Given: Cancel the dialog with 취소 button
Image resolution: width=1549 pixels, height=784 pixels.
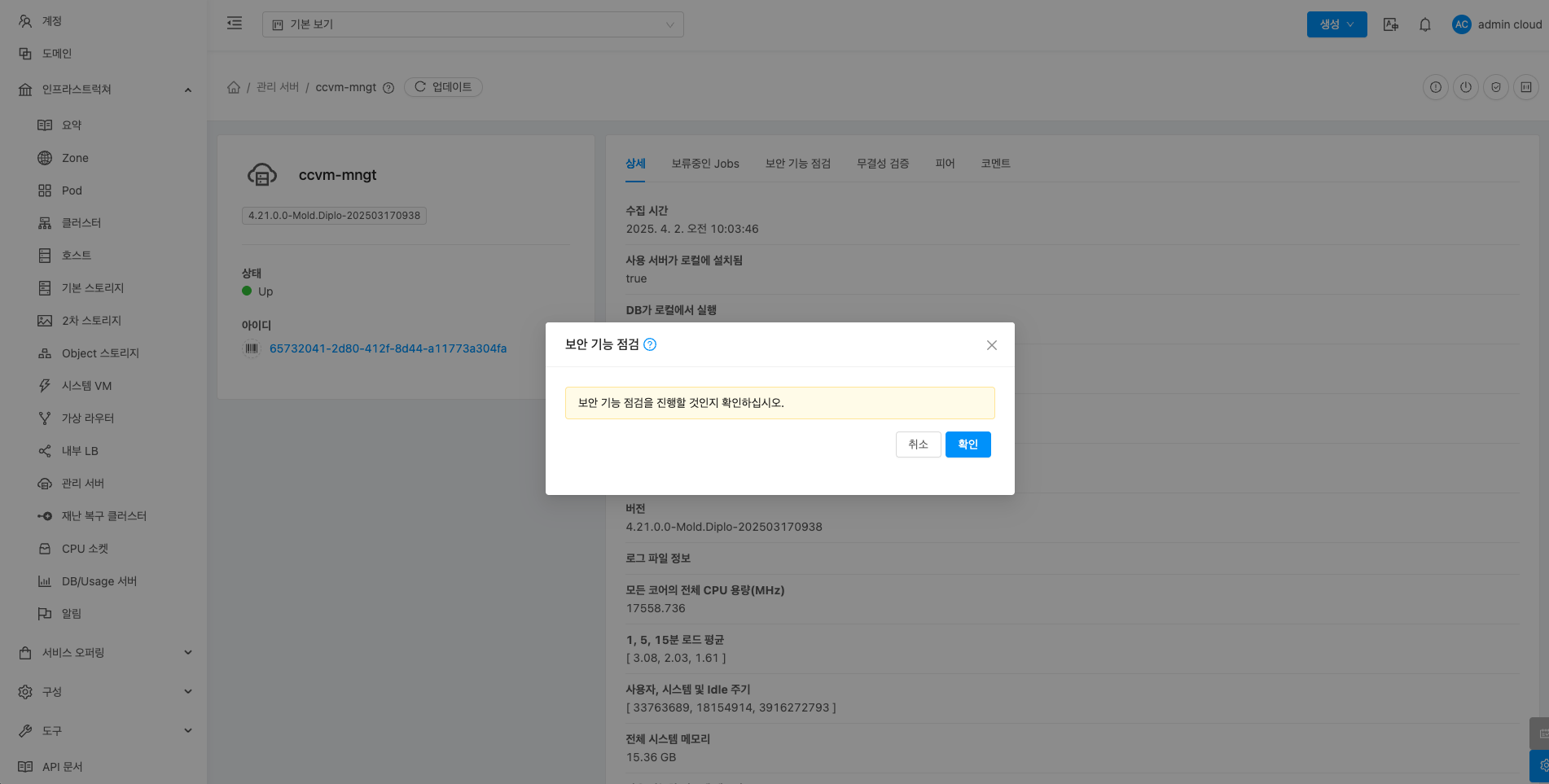Looking at the screenshot, I should pos(918,445).
